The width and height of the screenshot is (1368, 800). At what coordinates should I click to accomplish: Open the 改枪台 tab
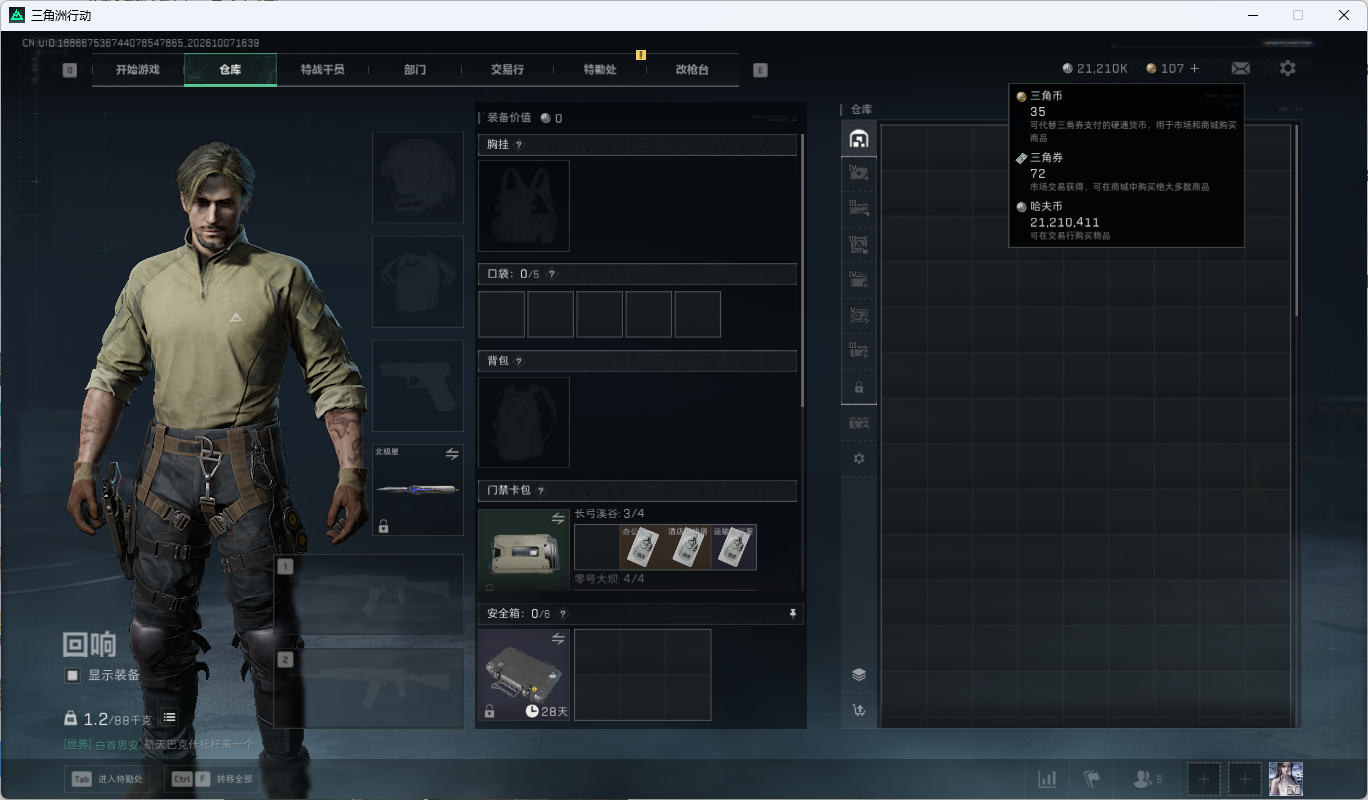(x=692, y=70)
